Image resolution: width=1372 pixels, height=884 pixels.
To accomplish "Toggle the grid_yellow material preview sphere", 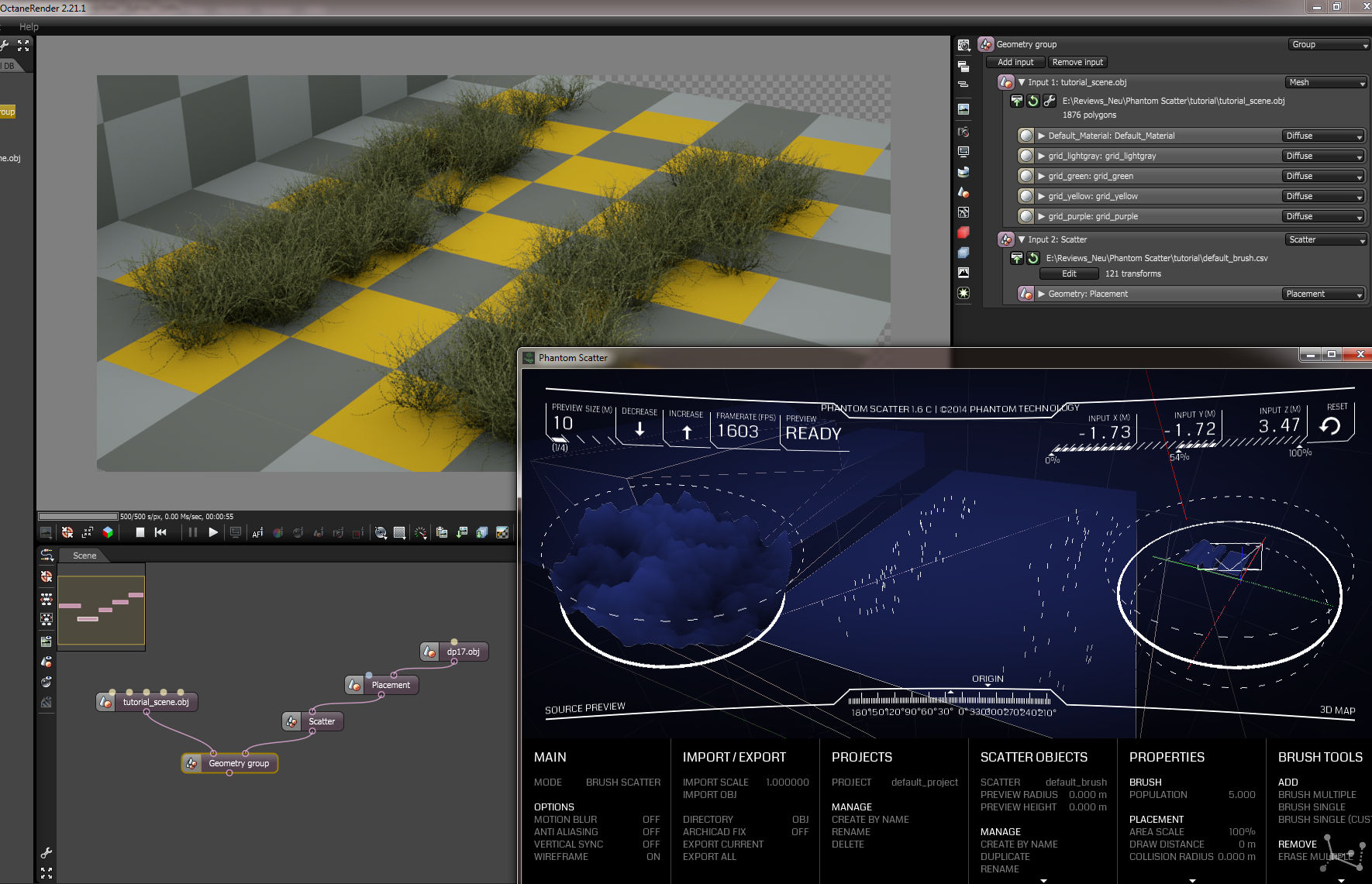I will [1026, 196].
